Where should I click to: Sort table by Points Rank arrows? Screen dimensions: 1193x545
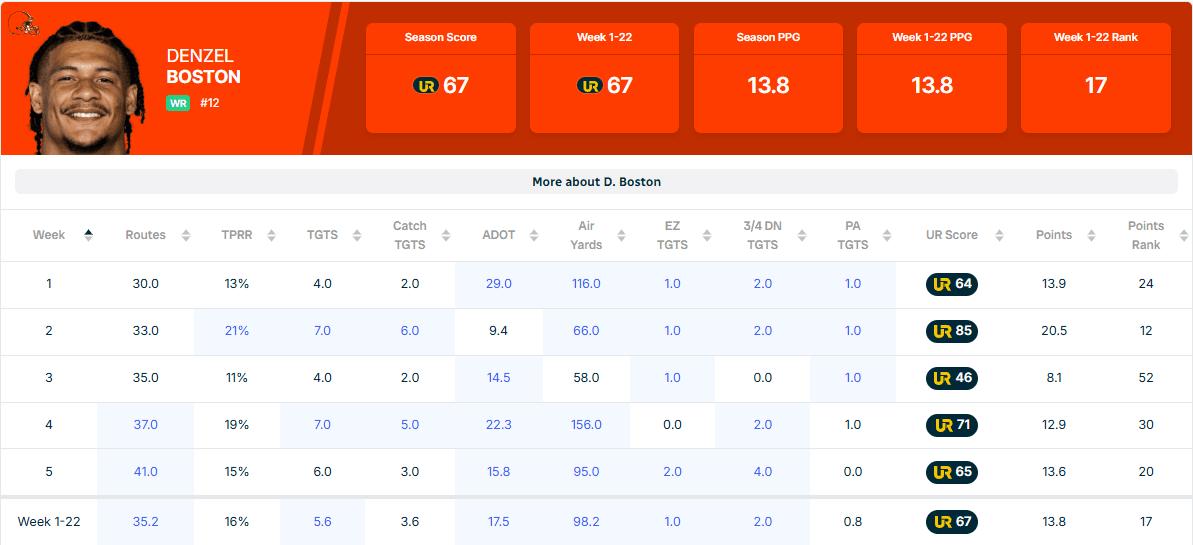click(1183, 235)
